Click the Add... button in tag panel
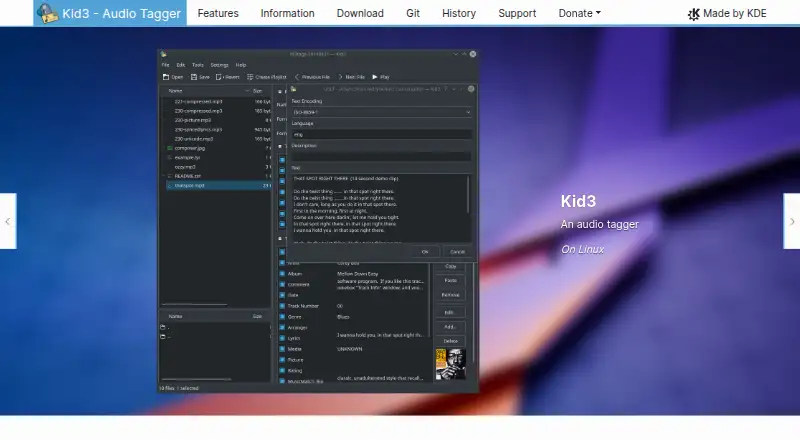800x440 pixels. pos(451,327)
